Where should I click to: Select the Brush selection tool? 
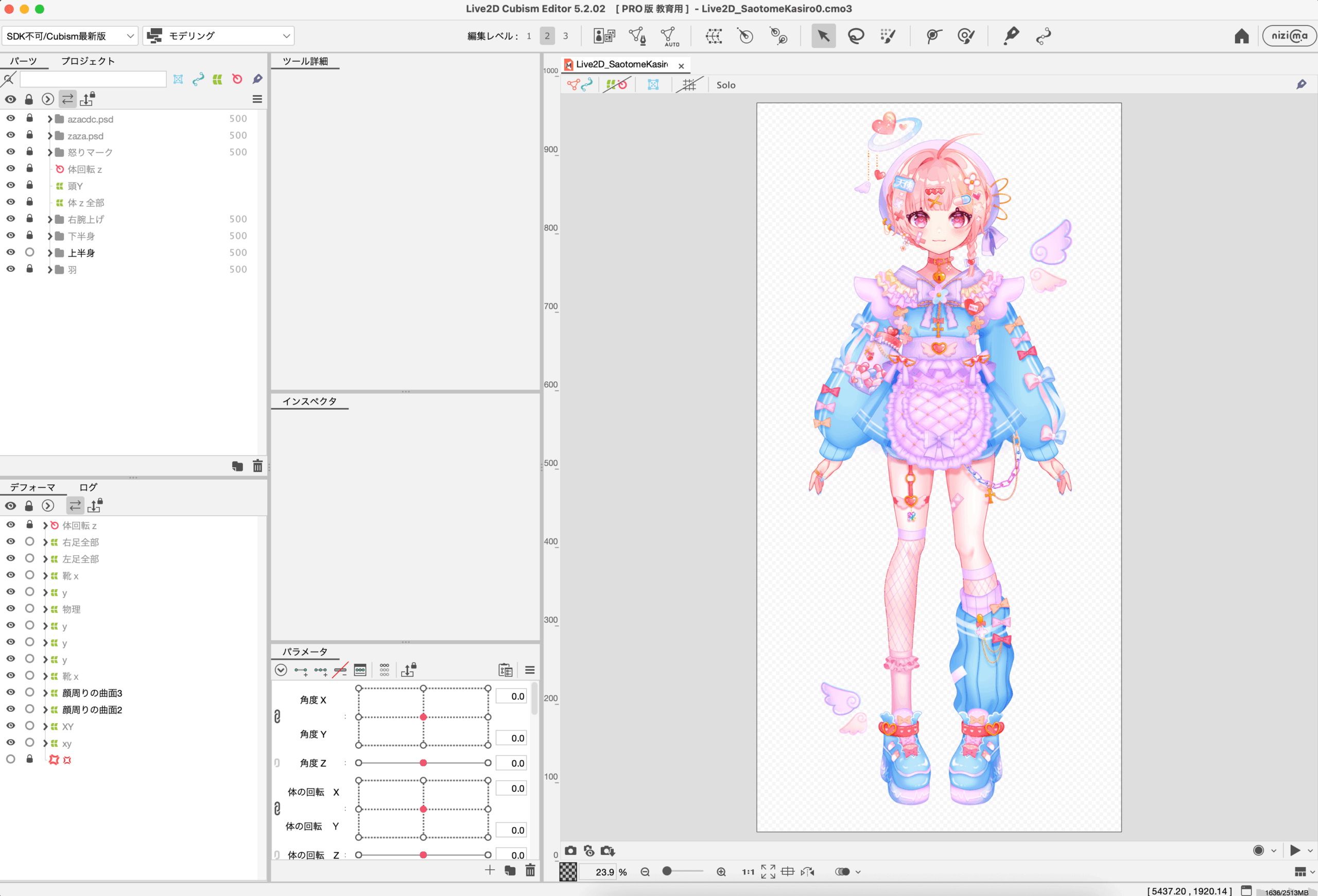[x=888, y=36]
